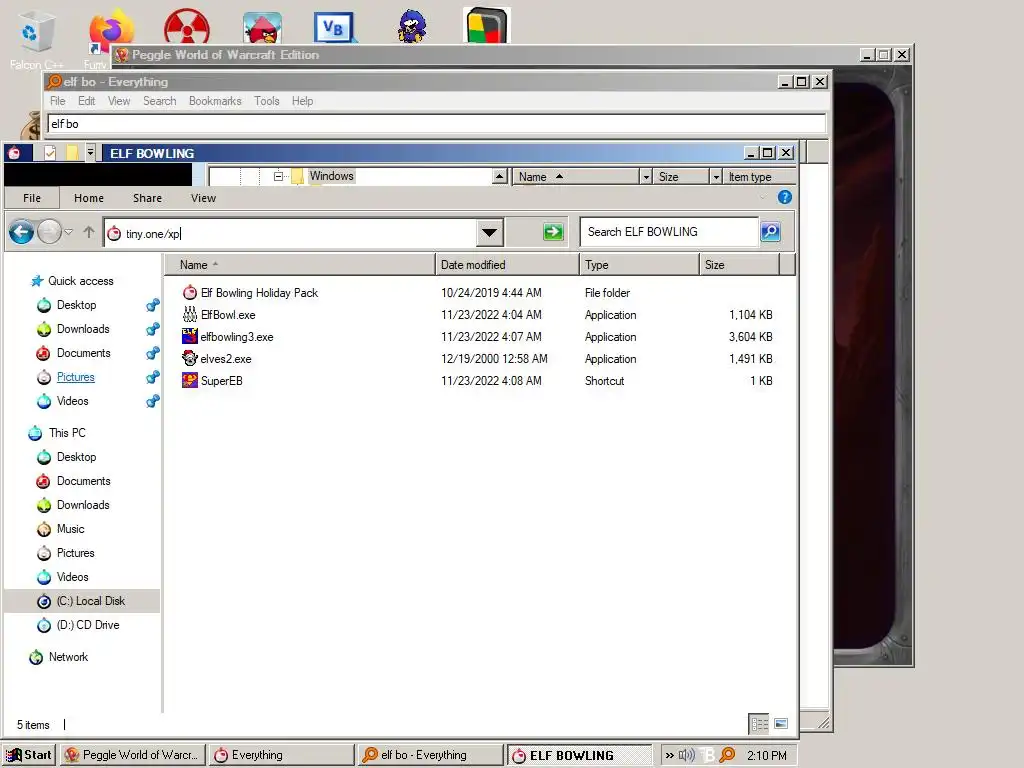Select ElfBowl.exe file icon
The width and height of the screenshot is (1024, 768).
[x=190, y=315]
